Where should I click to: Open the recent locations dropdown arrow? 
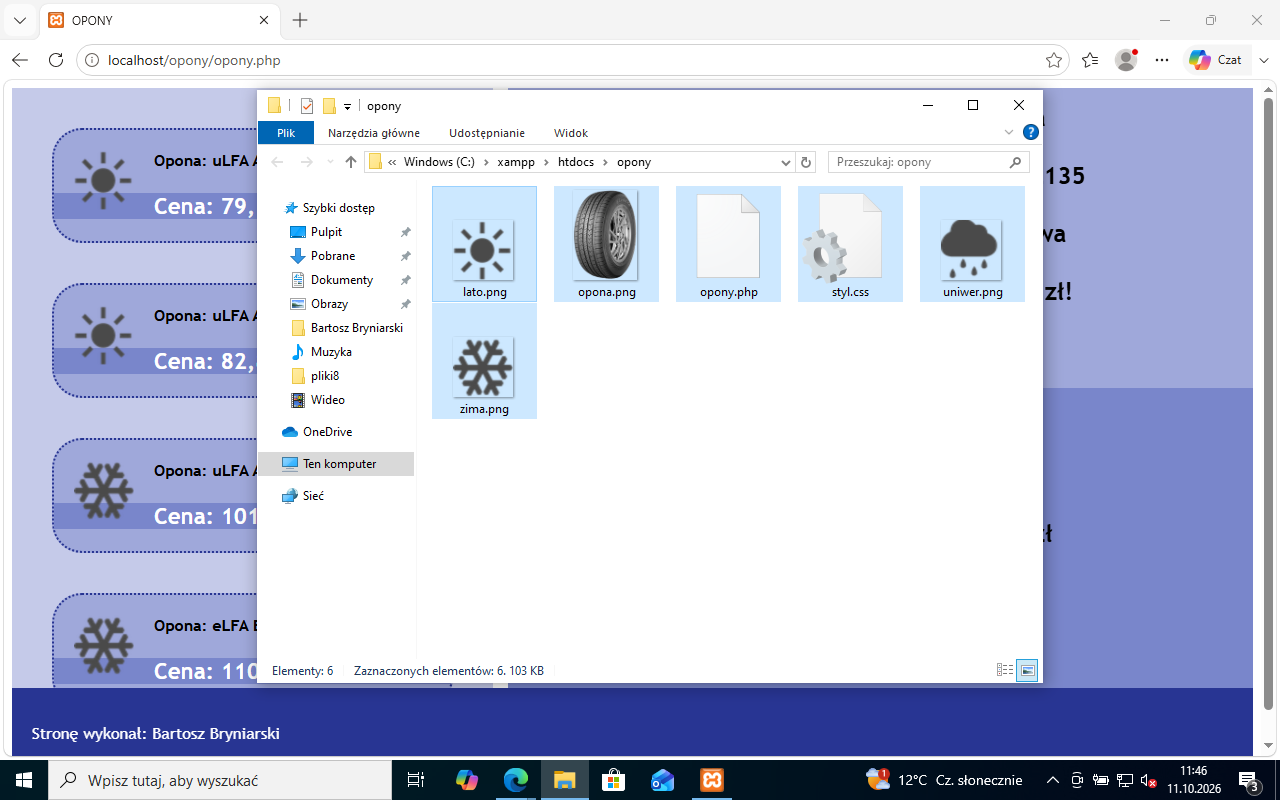tap(330, 162)
